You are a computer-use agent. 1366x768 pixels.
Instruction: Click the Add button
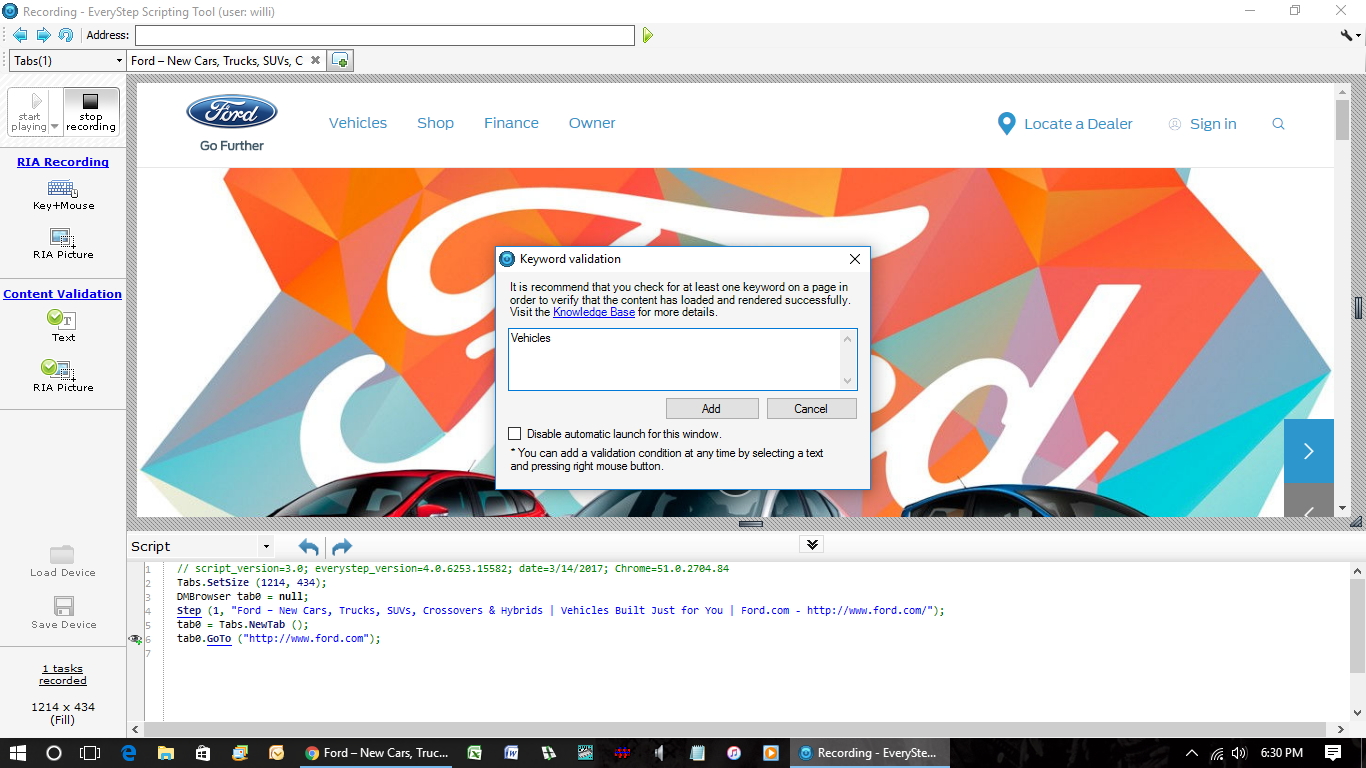(x=711, y=409)
